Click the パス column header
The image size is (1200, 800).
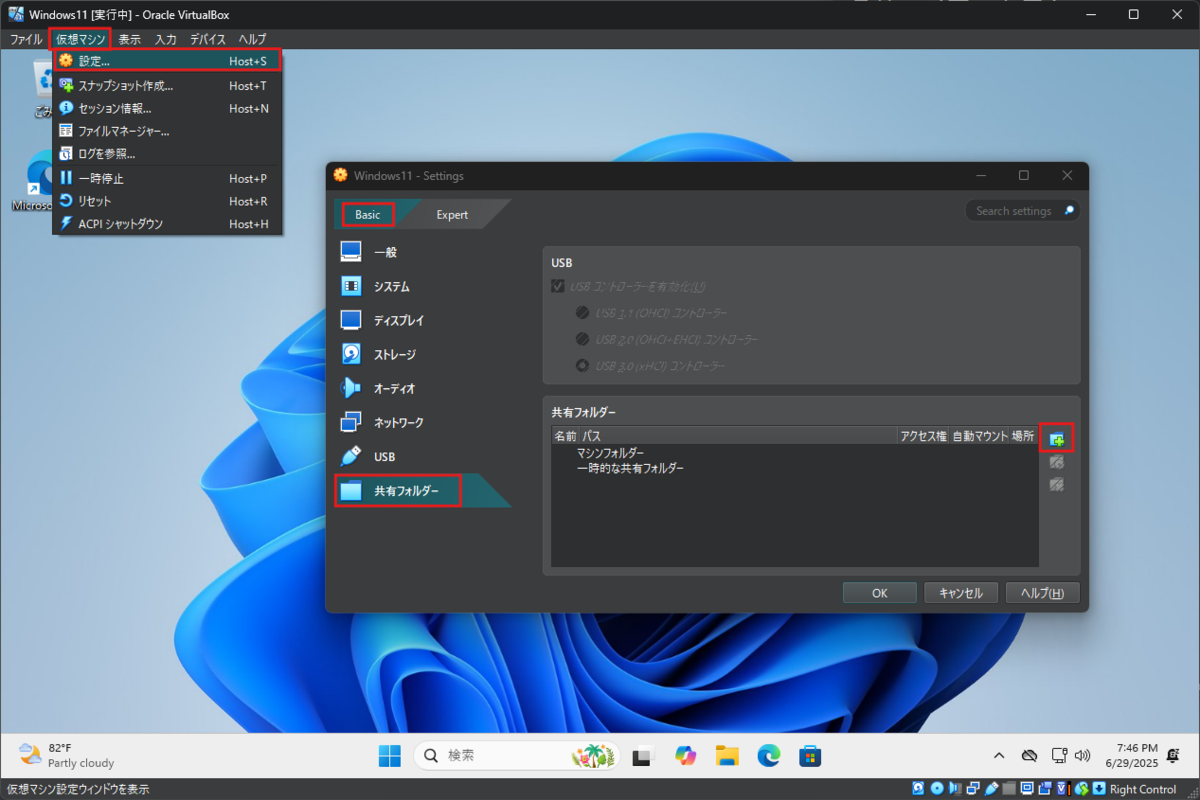[738, 436]
